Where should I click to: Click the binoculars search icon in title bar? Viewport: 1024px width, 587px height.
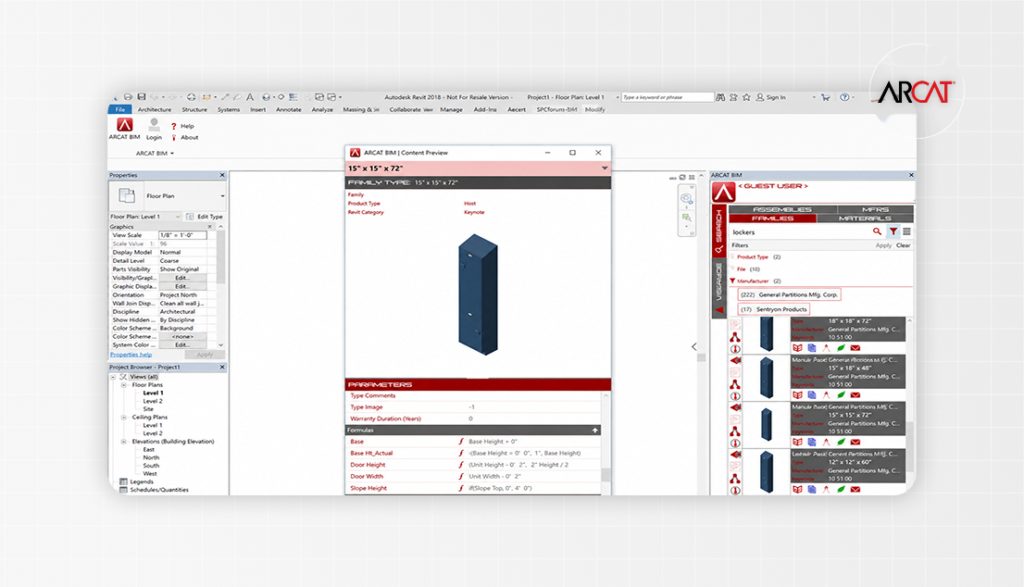point(720,97)
